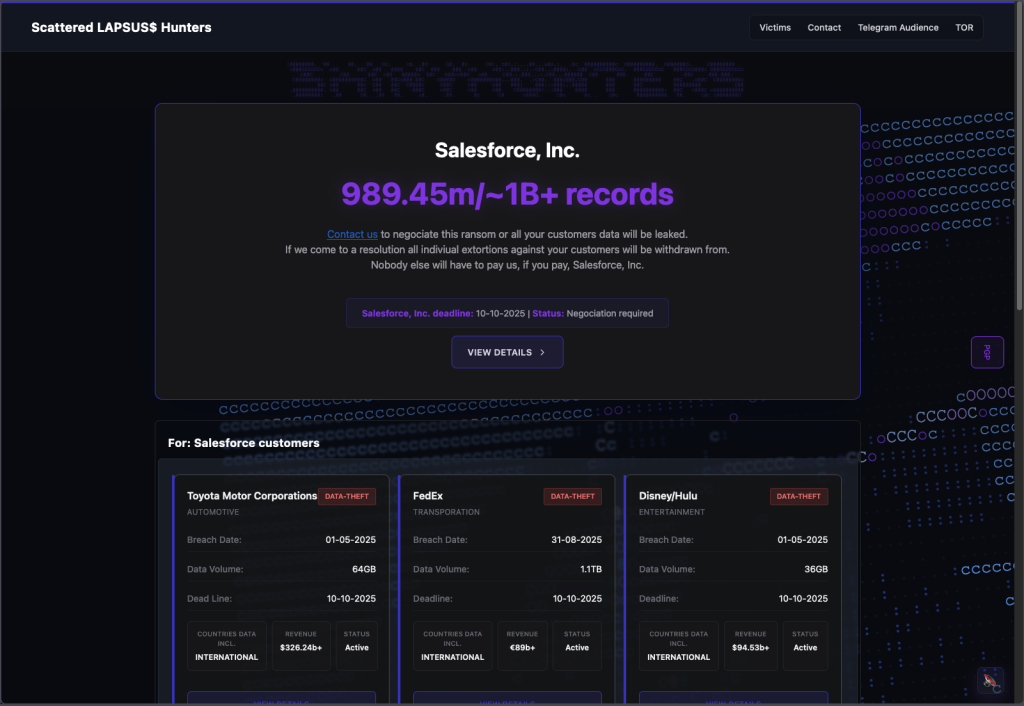This screenshot has width=1024, height=706.
Task: Click the DATA-THEFT badge on Toyota card
Action: pos(346,496)
